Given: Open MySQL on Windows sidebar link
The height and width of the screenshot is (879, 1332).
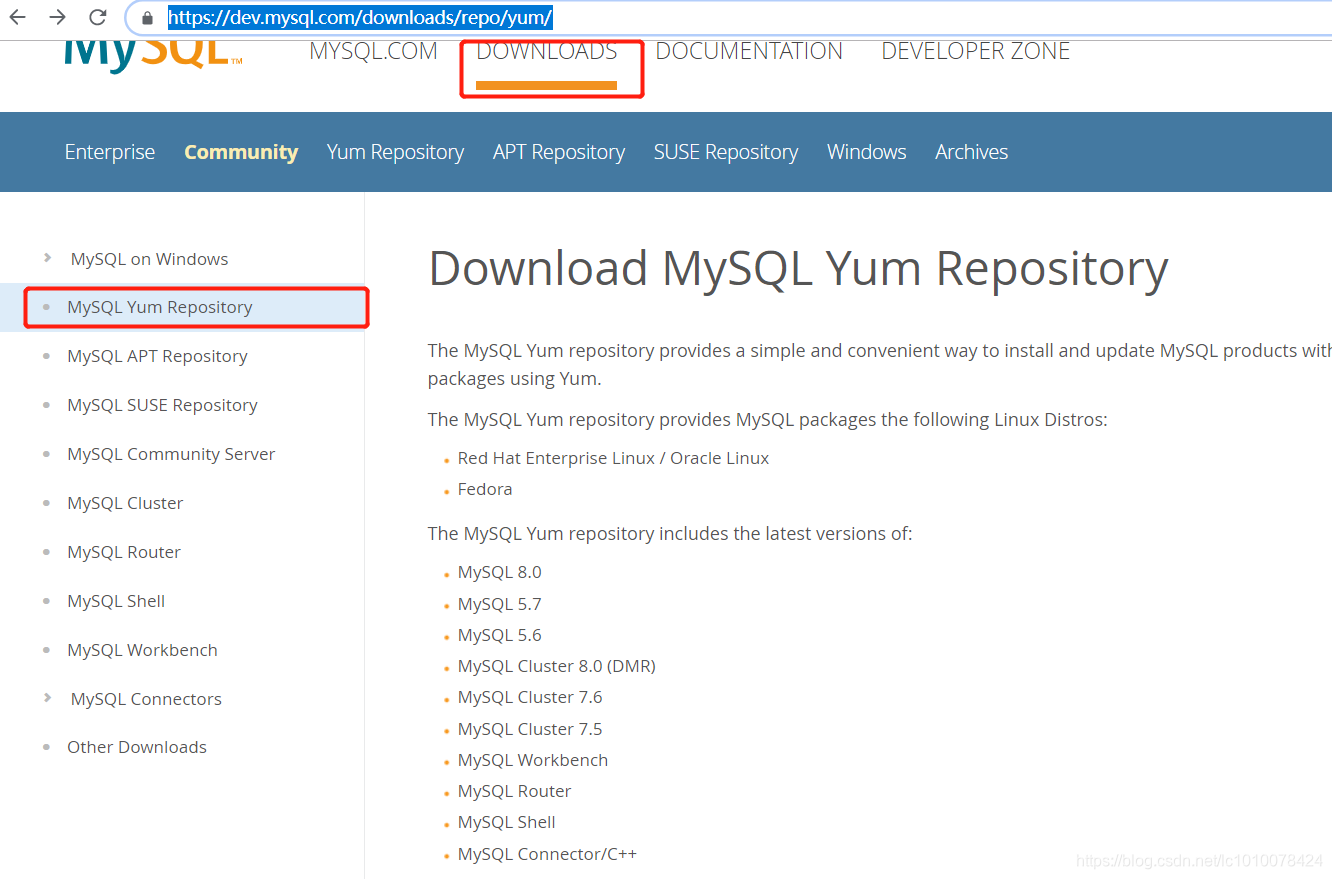Looking at the screenshot, I should [149, 259].
